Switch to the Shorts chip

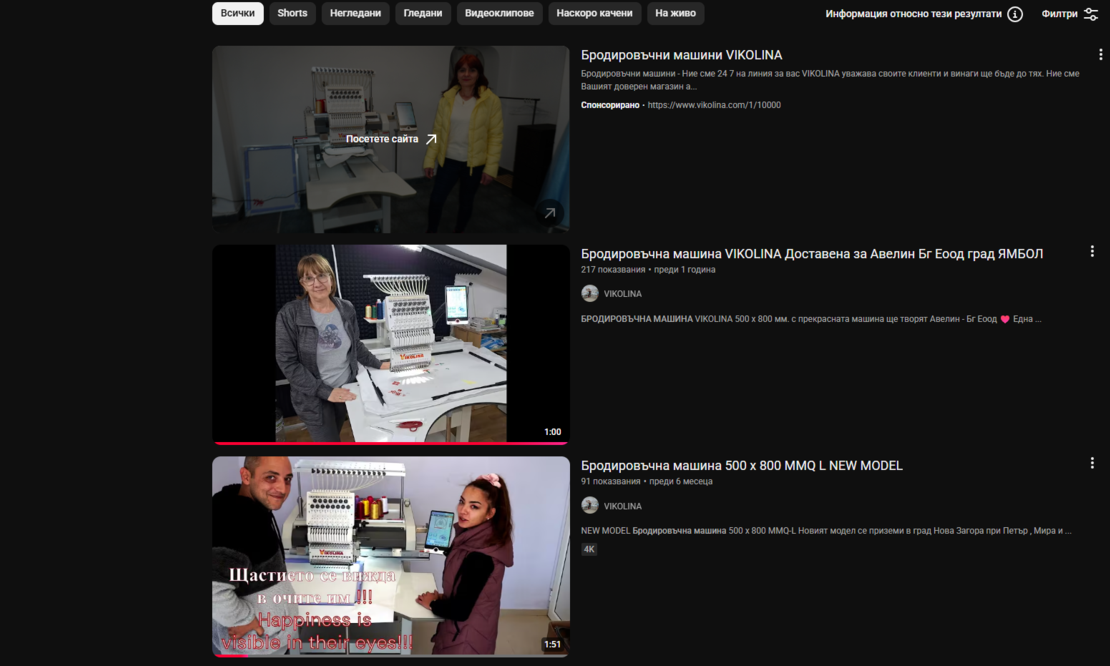[292, 13]
